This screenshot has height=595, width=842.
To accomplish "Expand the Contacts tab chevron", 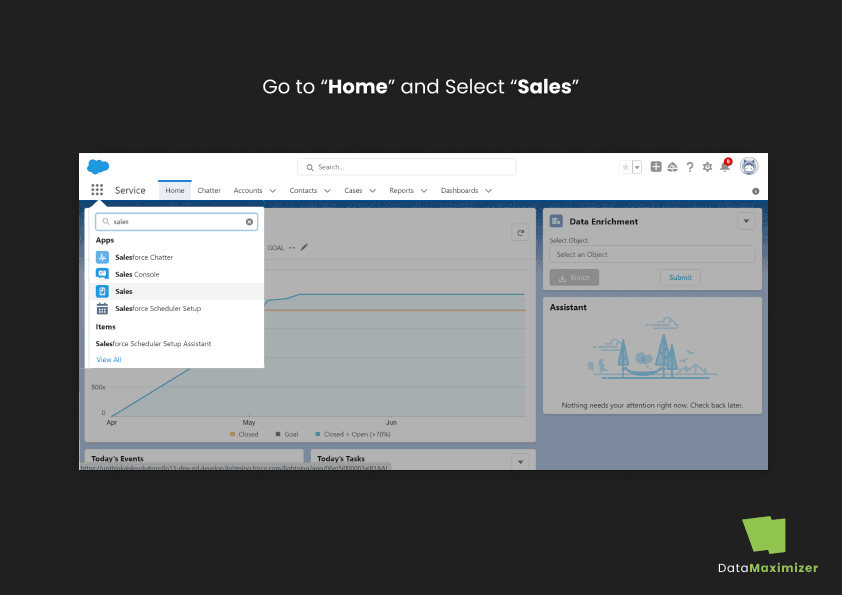I will pos(328,191).
